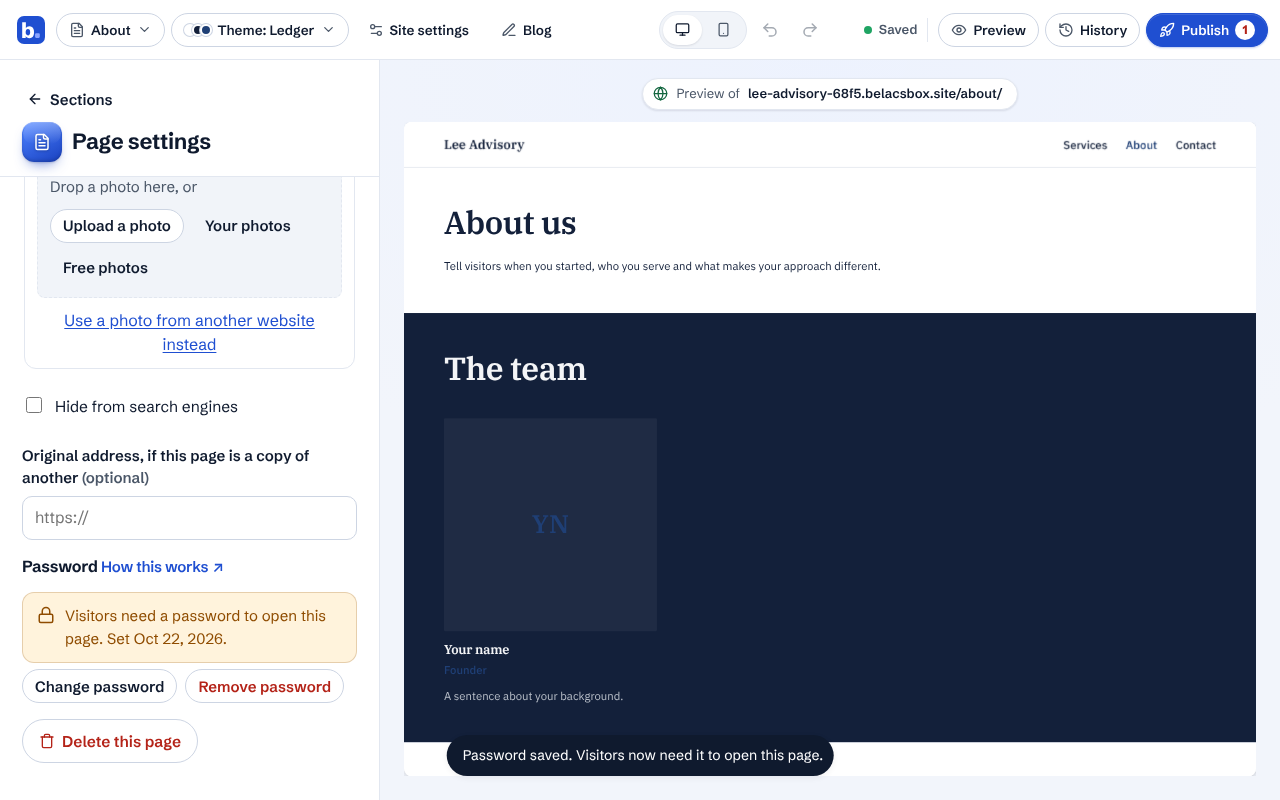The height and width of the screenshot is (800, 1280).
Task: Click the original address https:// field
Action: tap(189, 518)
